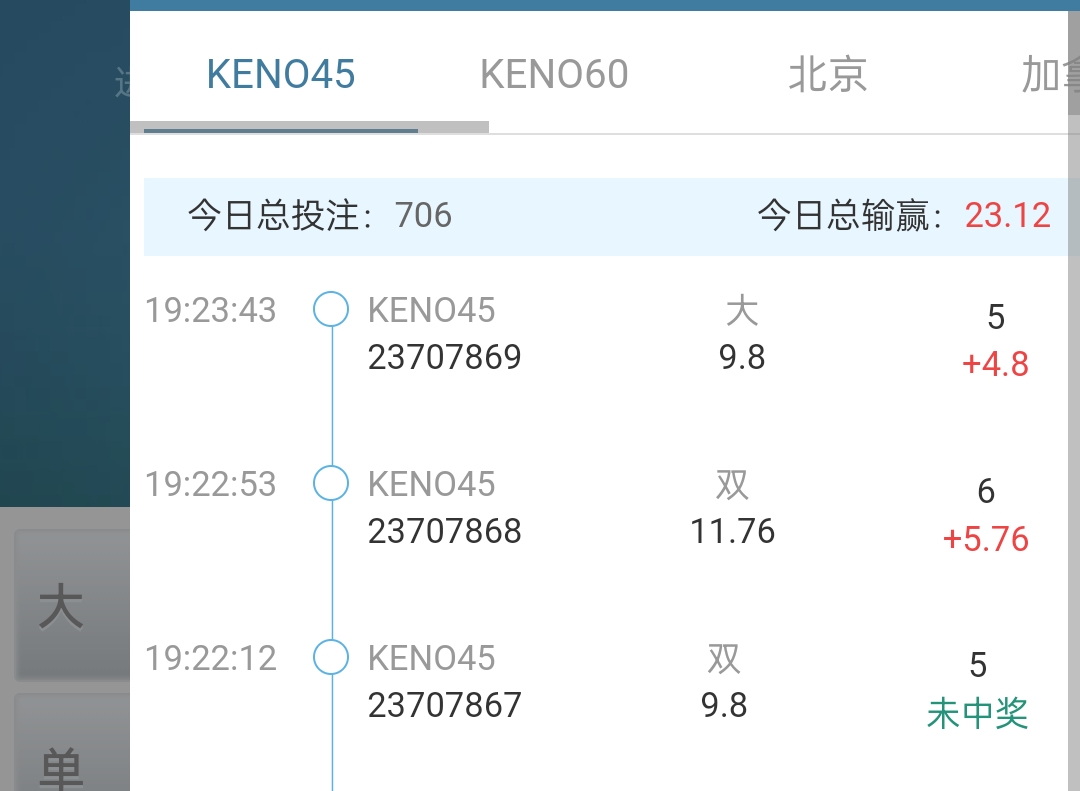Click the vertical scrollbar at the right edge
Viewport: 1080px width, 791px height.
pos(1074,60)
